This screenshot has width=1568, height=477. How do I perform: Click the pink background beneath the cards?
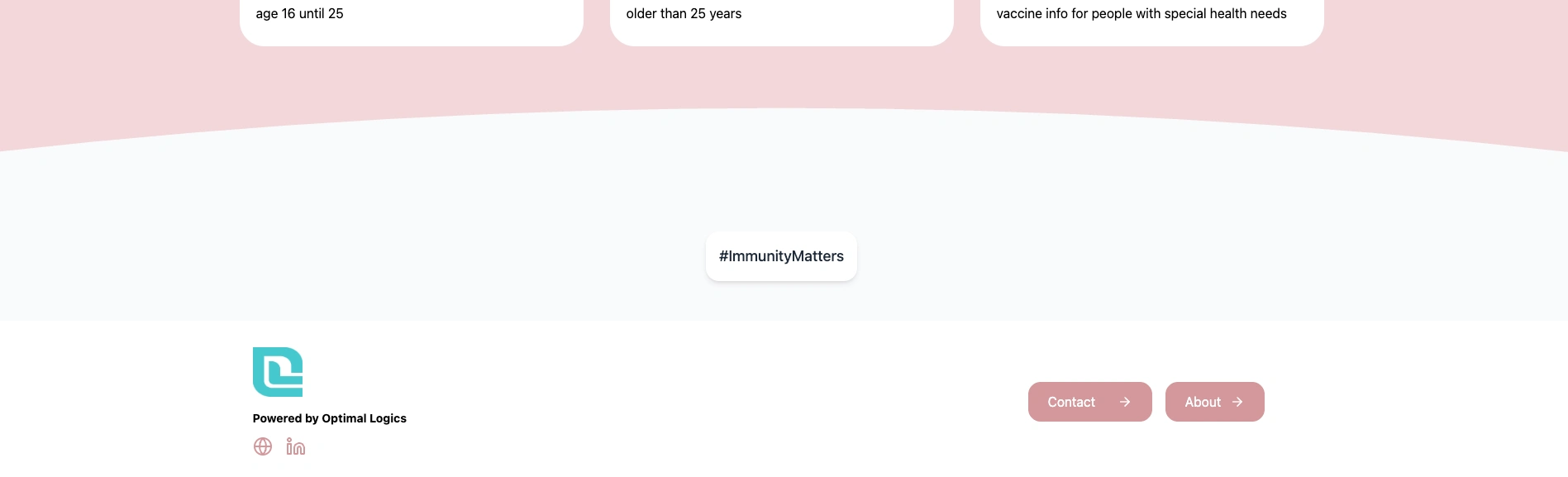pyautogui.click(x=781, y=79)
